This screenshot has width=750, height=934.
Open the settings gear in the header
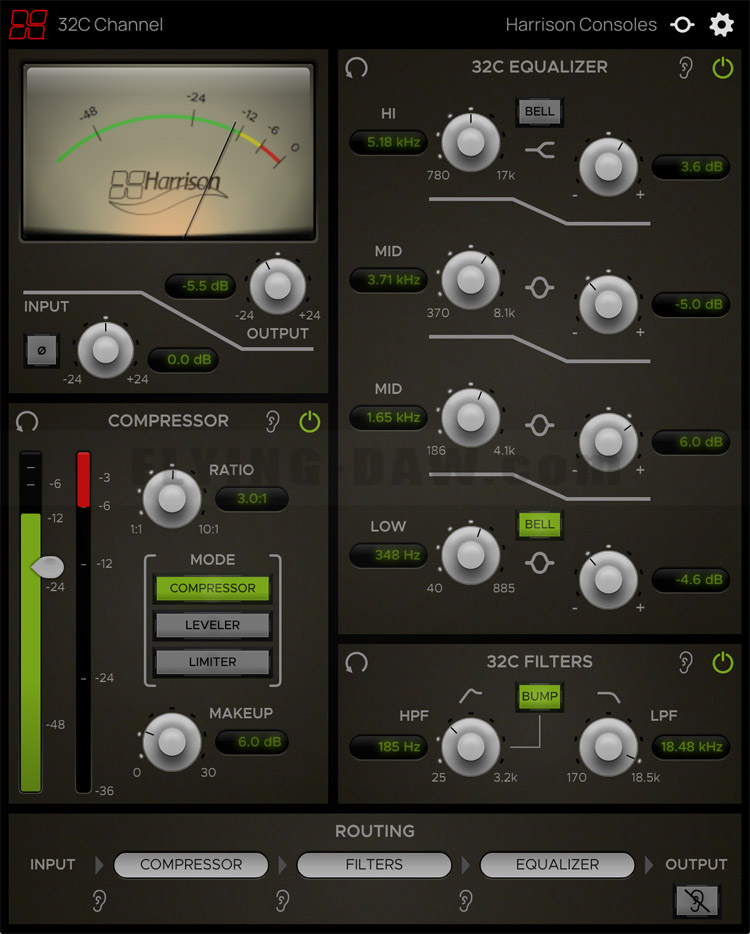[721, 24]
